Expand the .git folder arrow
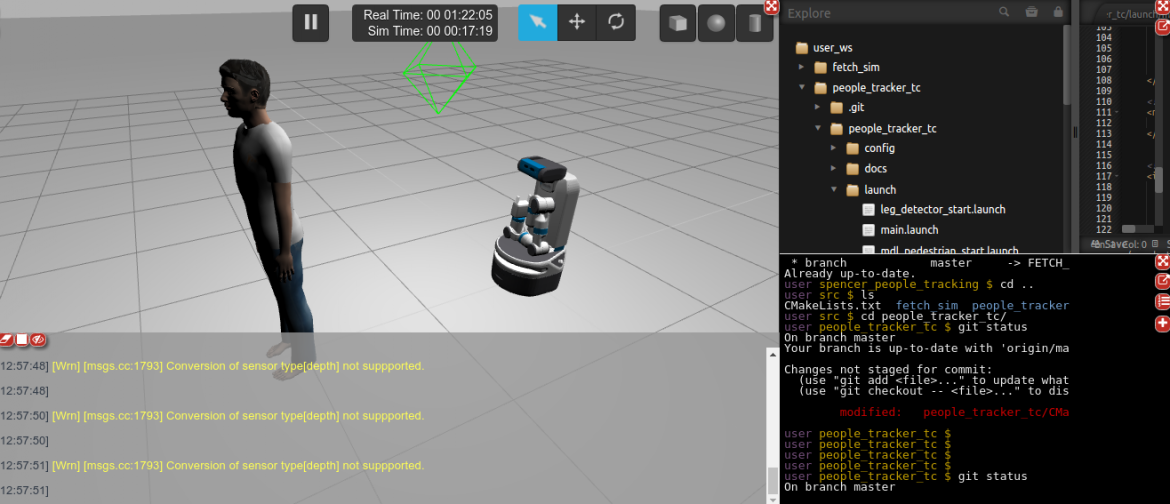1170x504 pixels. tap(818, 108)
